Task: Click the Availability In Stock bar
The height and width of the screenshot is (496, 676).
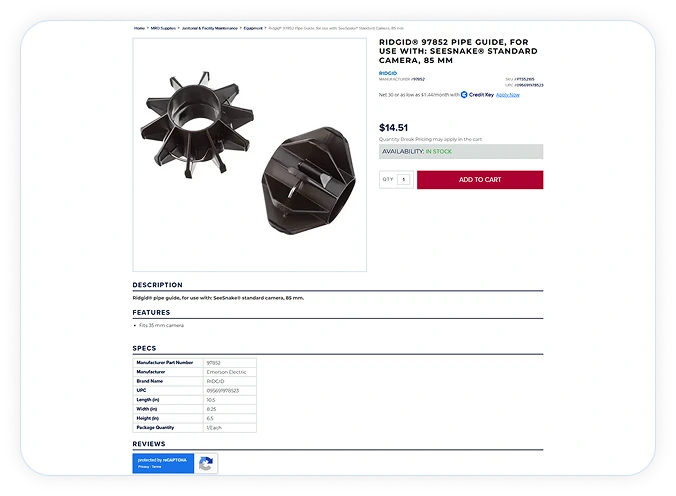Action: [x=461, y=151]
